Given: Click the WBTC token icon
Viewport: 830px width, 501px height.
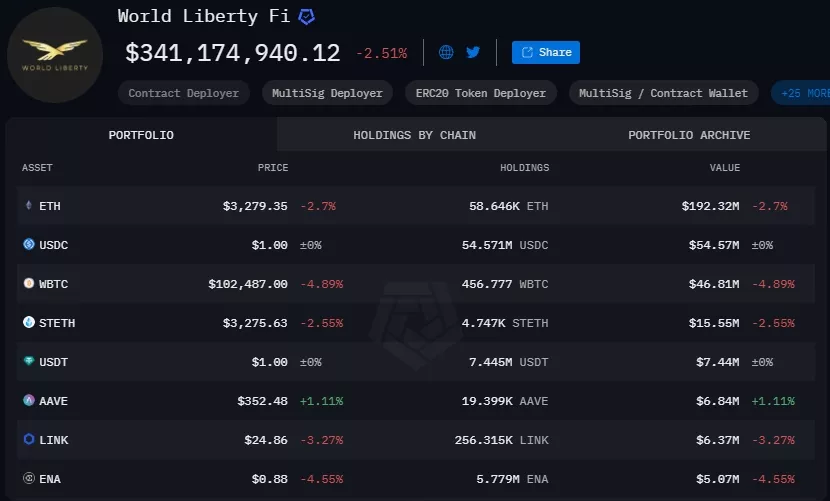Looking at the screenshot, I should coord(29,283).
